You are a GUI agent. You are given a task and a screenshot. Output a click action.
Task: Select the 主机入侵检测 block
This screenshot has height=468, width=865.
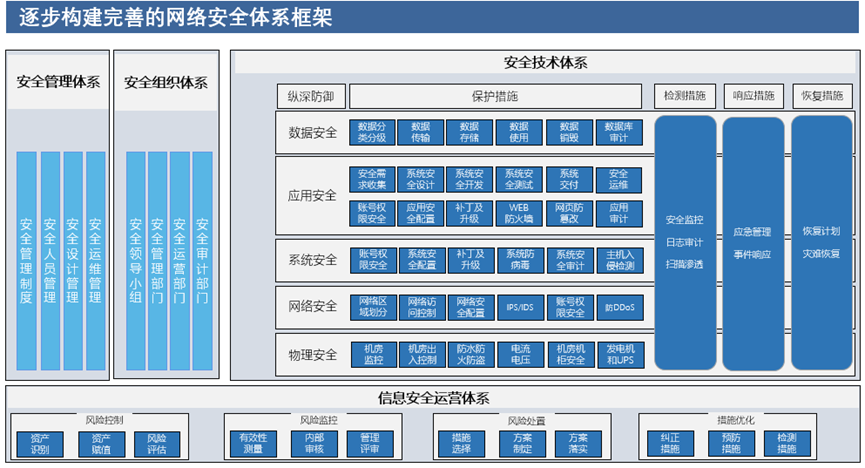[x=618, y=260]
